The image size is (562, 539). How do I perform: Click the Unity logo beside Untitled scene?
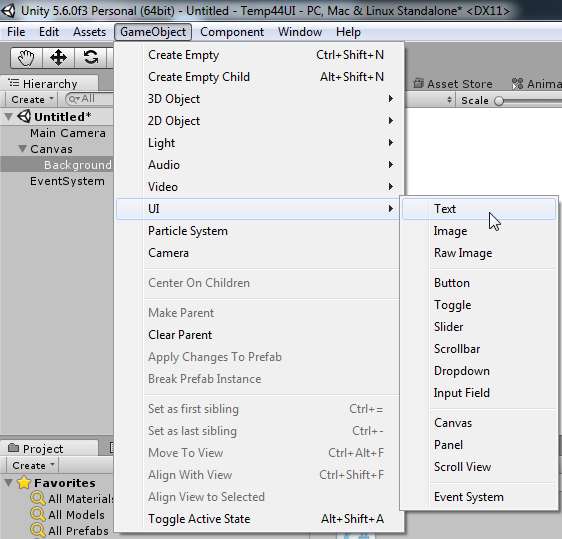[x=24, y=116]
